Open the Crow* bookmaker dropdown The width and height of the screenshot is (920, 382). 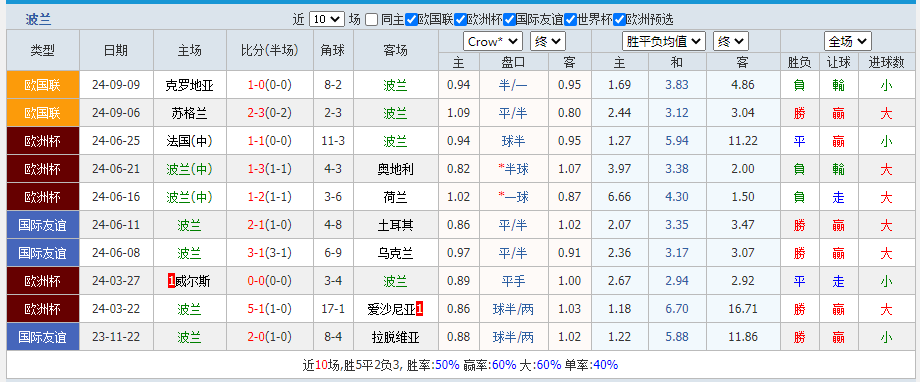point(492,42)
